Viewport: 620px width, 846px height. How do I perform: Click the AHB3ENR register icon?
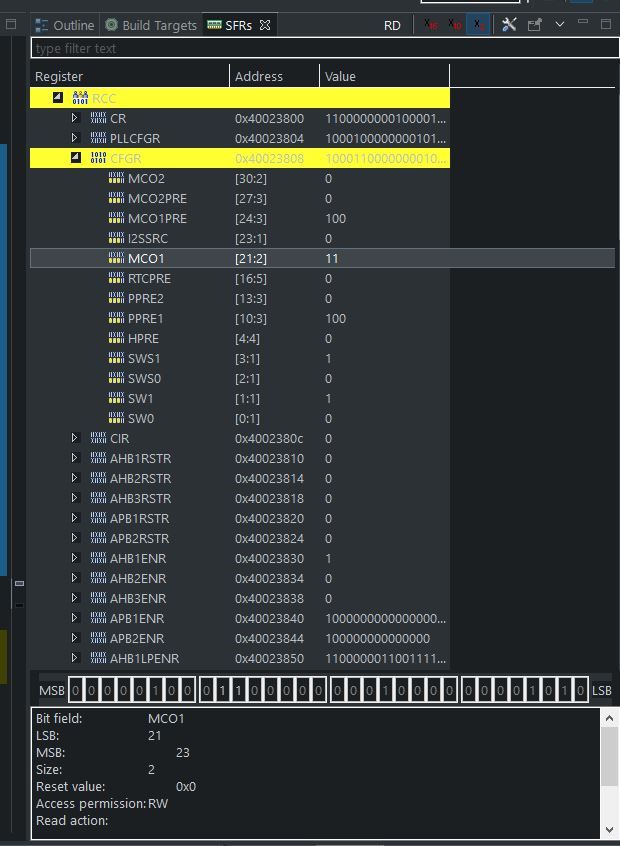point(98,597)
